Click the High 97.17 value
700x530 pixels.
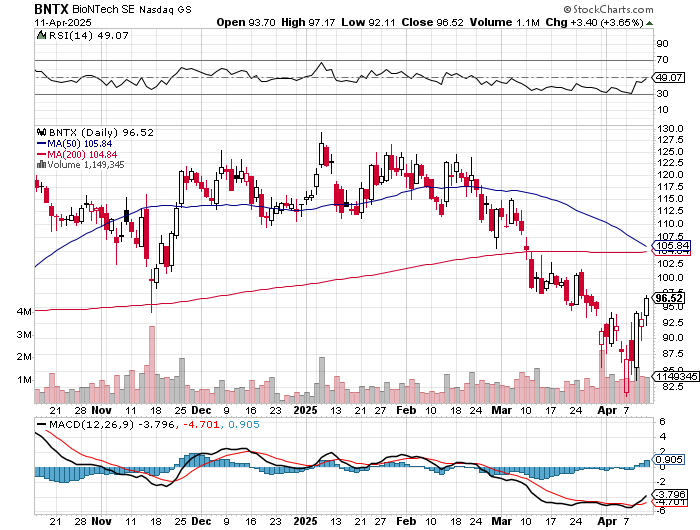[x=308, y=22]
